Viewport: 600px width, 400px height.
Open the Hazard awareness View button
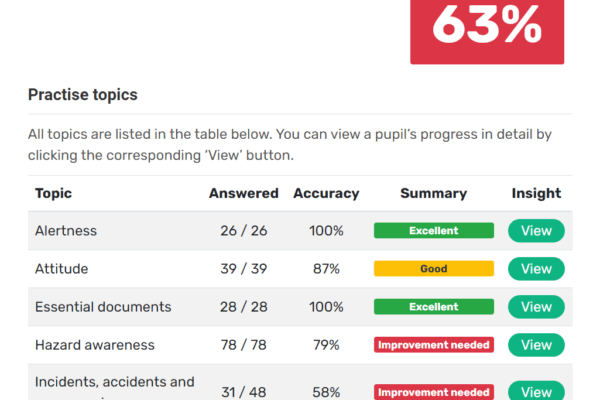tap(536, 345)
